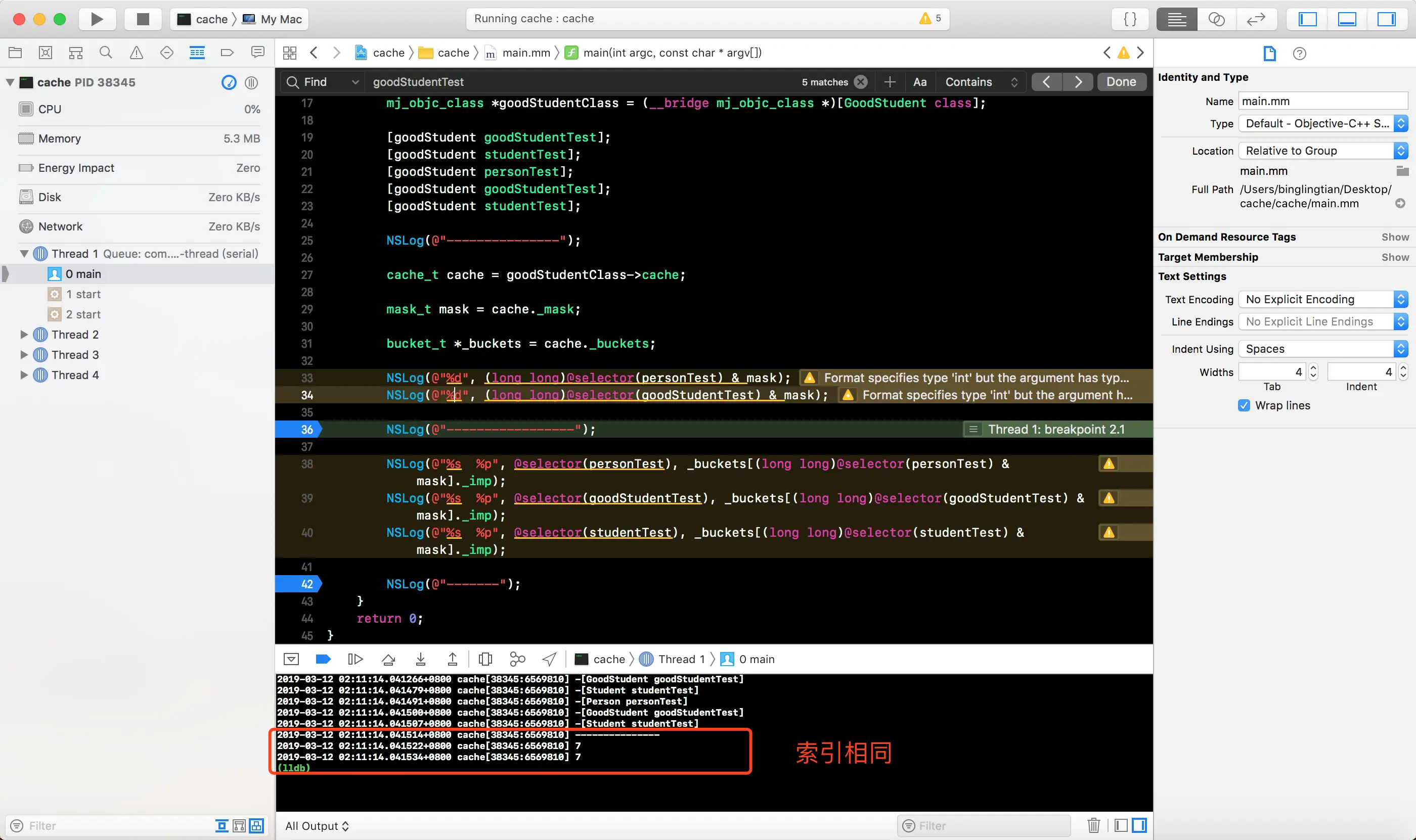
Task: Deactivate breakpoints with blue toggle
Action: pyautogui.click(x=323, y=659)
